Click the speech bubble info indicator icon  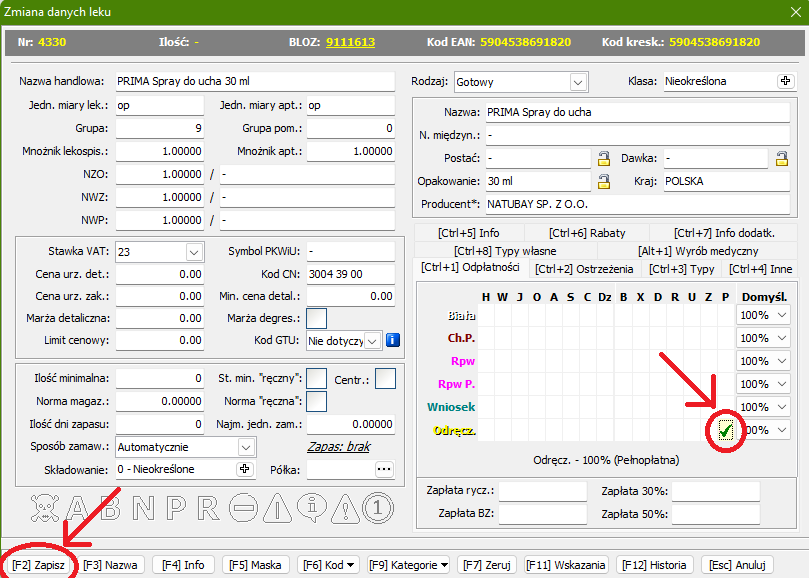click(x=313, y=509)
